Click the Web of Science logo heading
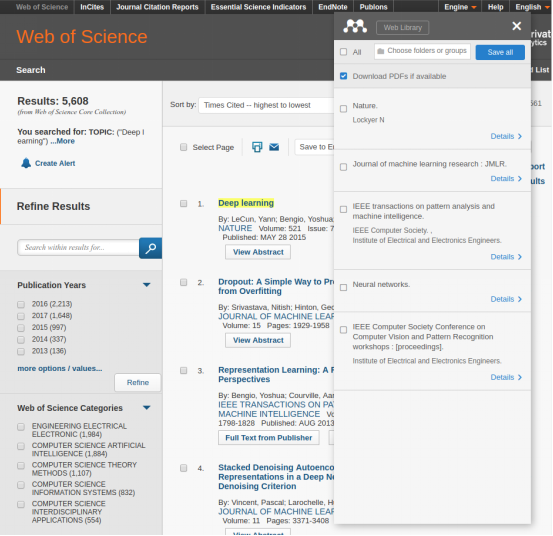 [x=82, y=37]
